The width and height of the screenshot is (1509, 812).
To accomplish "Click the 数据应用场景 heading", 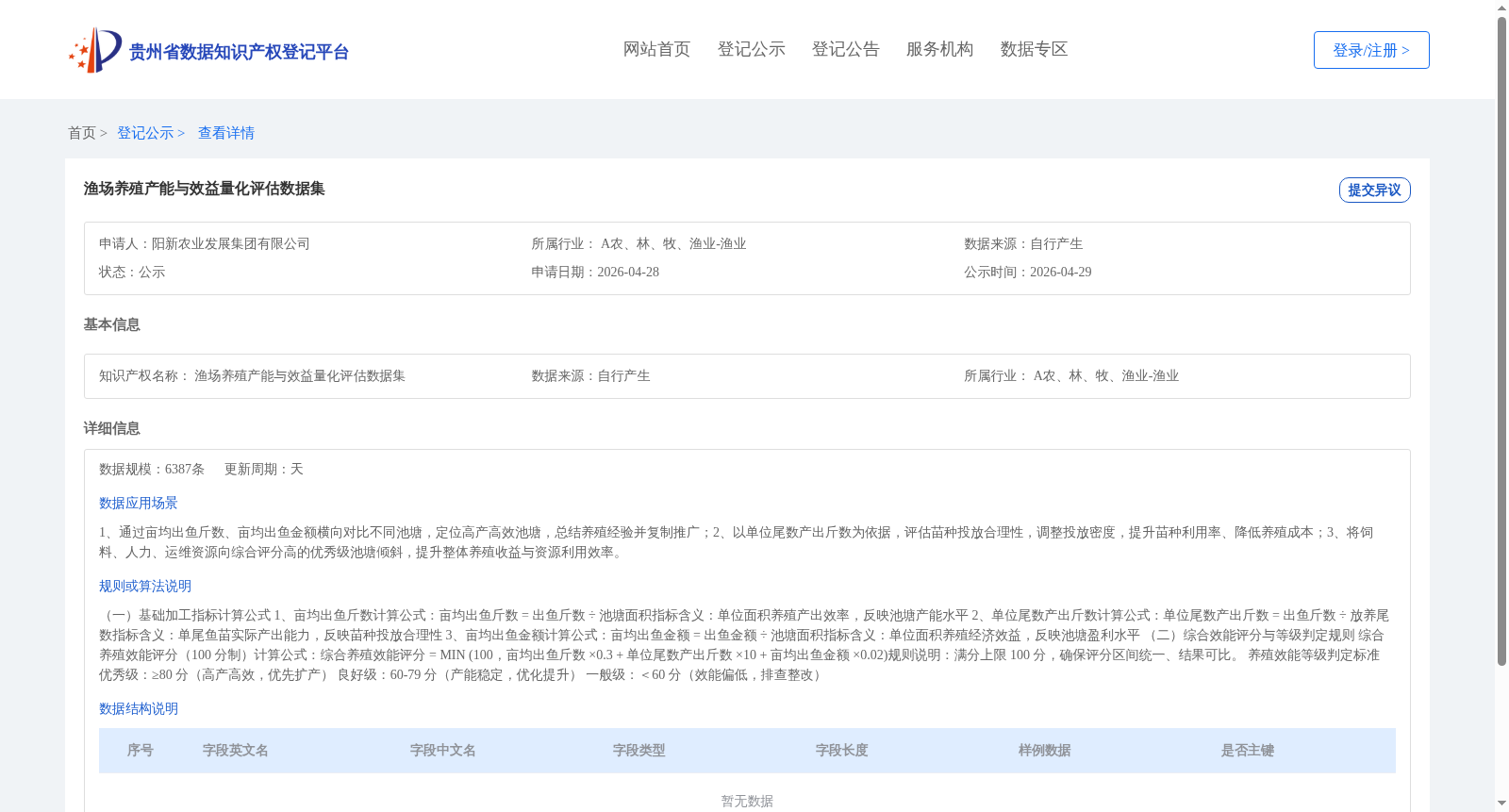I will [x=139, y=503].
